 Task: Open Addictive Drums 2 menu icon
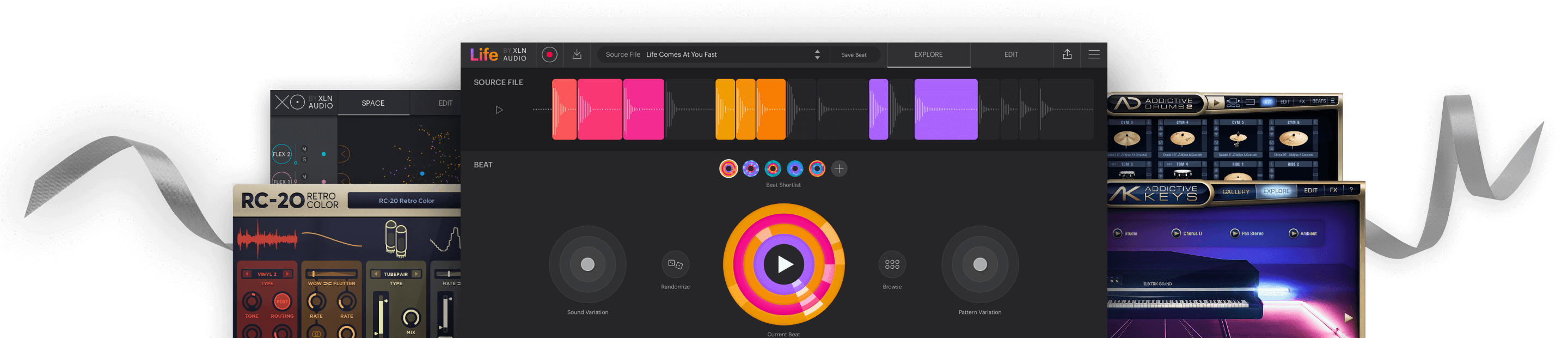1332,101
